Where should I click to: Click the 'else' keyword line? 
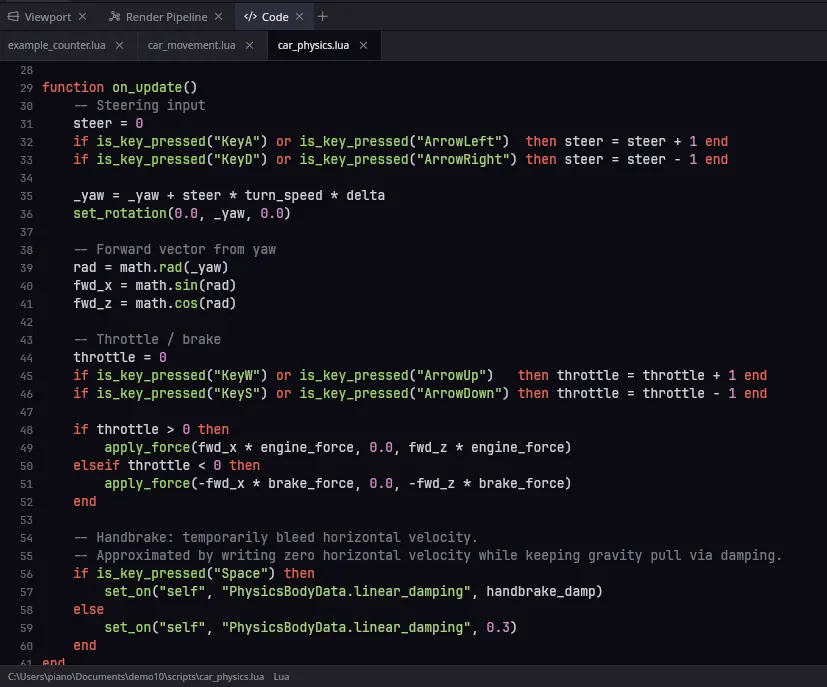coord(89,609)
